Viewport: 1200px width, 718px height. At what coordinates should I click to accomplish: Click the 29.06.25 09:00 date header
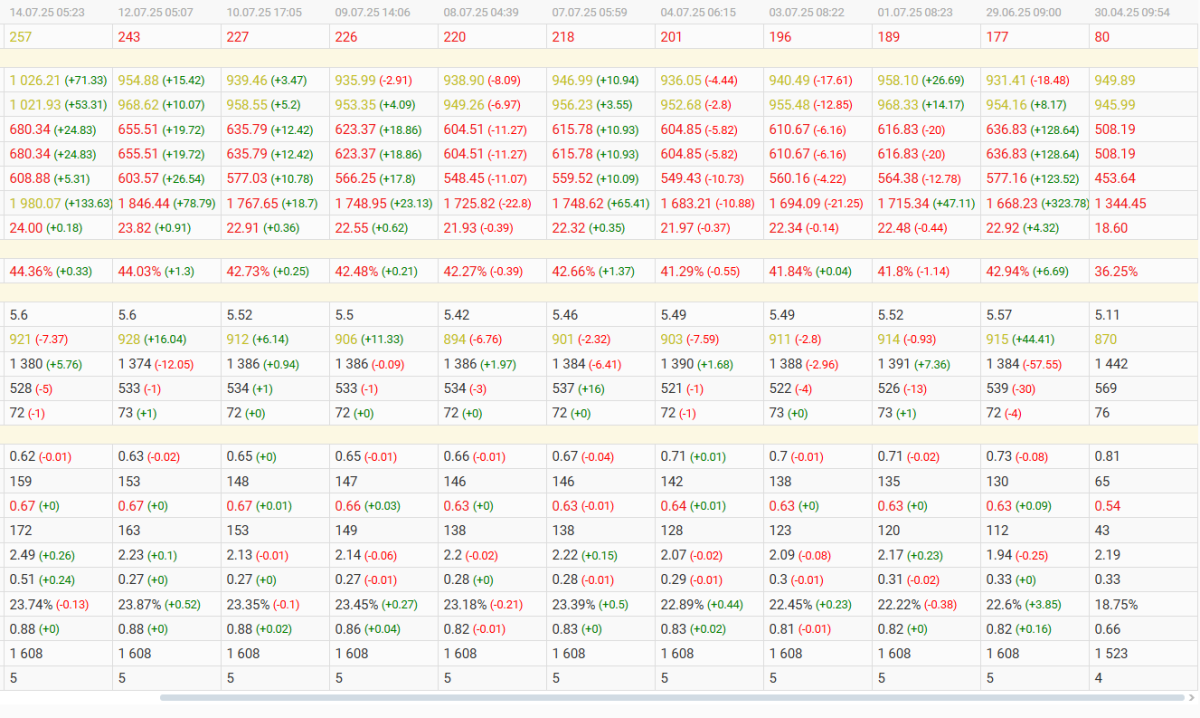(1024, 13)
